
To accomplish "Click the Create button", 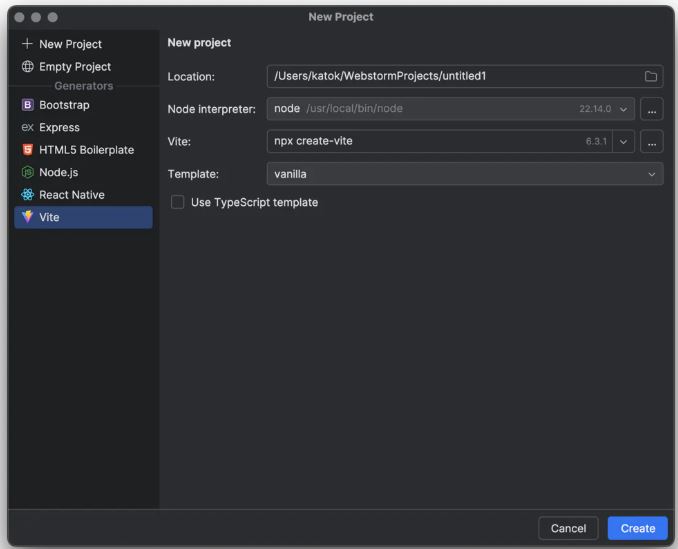I will pyautogui.click(x=637, y=528).
